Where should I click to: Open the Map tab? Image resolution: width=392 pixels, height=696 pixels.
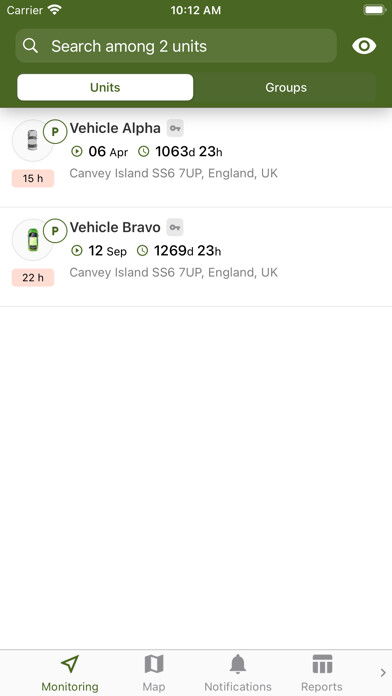[154, 672]
